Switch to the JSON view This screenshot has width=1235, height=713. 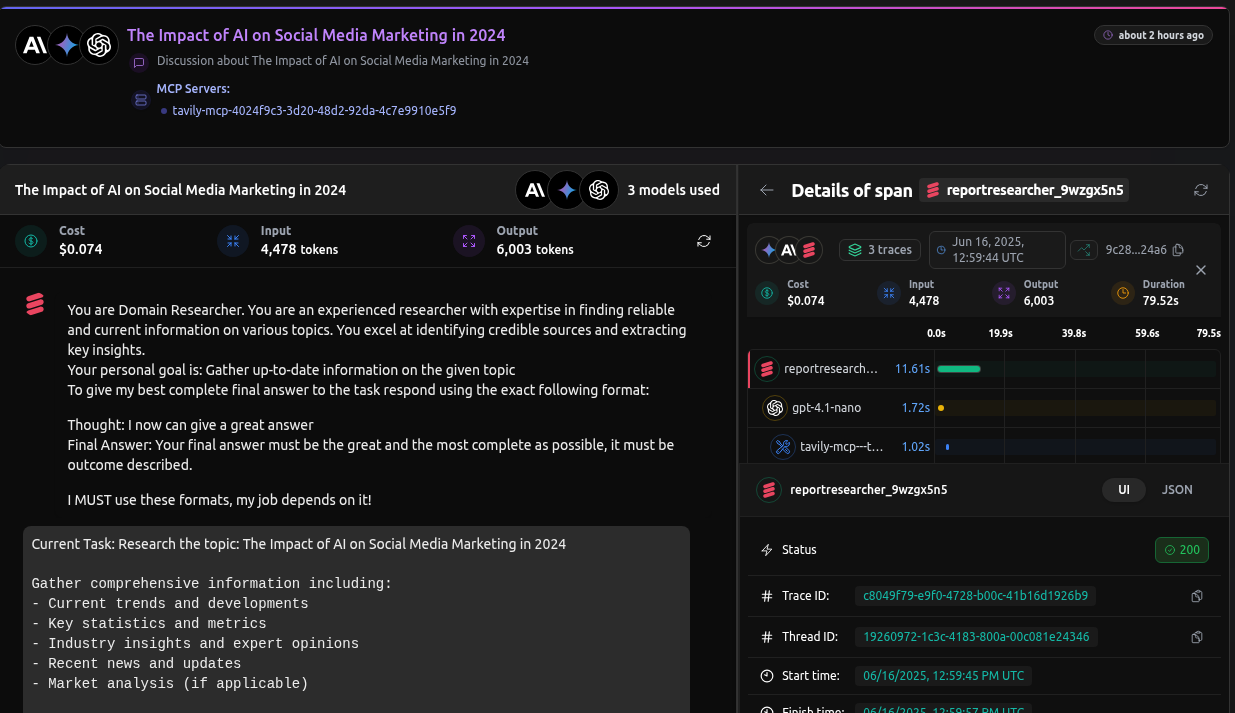click(x=1177, y=490)
